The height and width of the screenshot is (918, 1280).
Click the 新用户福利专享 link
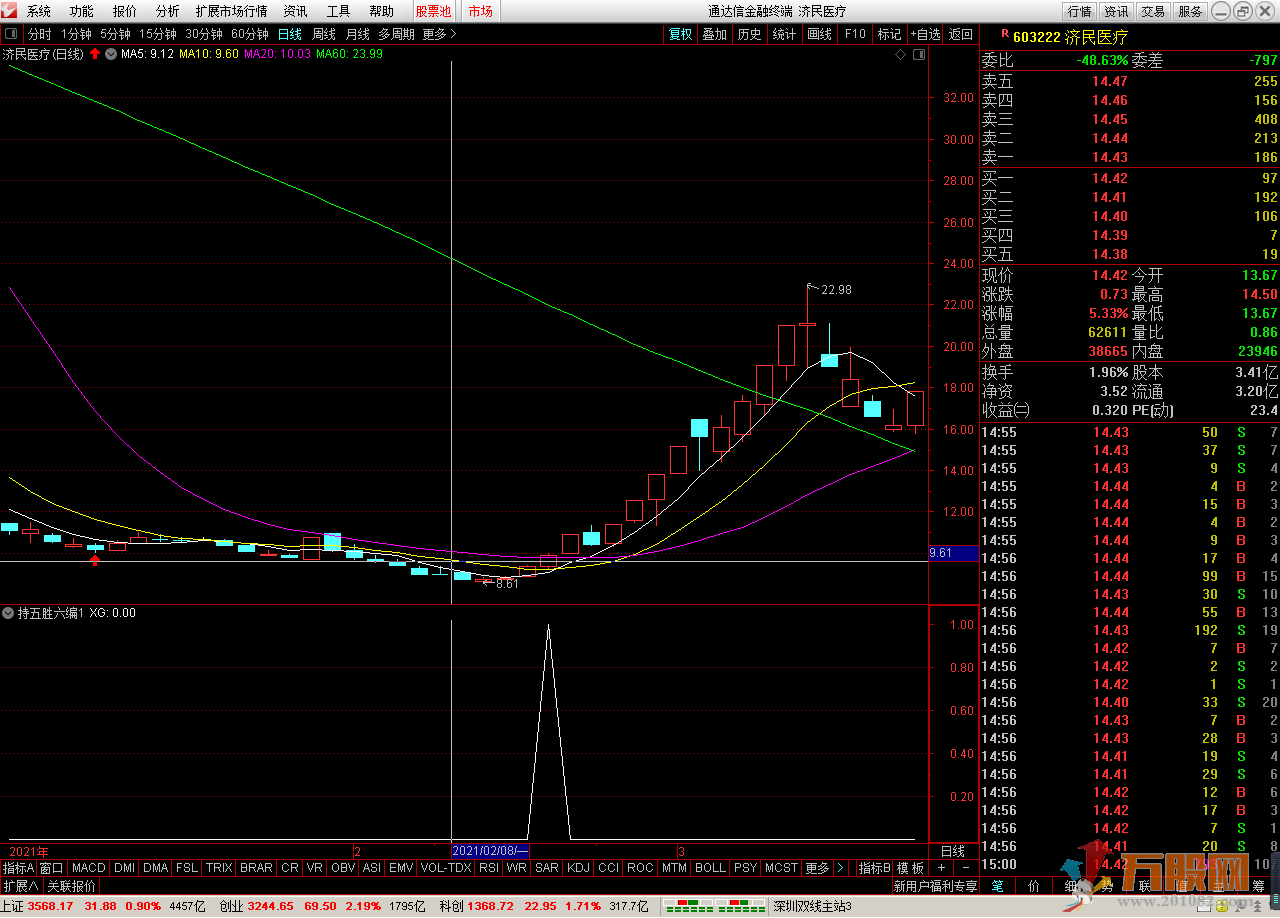coord(935,886)
